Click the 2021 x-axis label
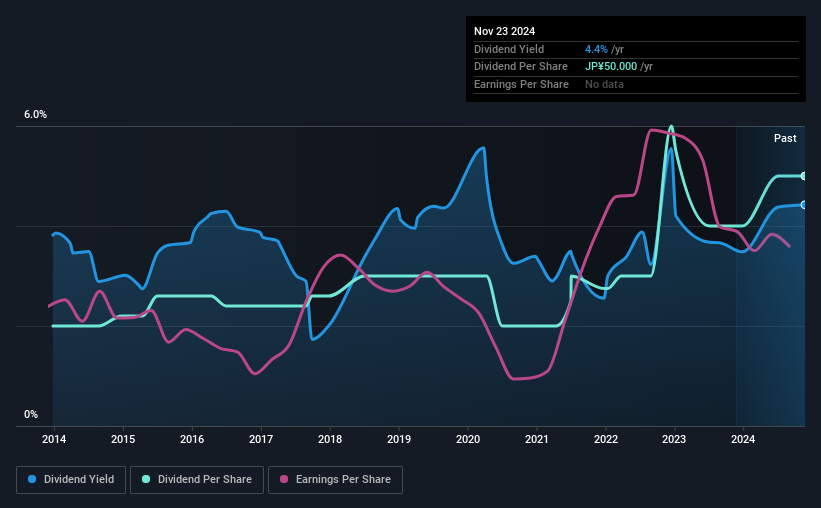Screen dimensions: 821x508 (537, 439)
